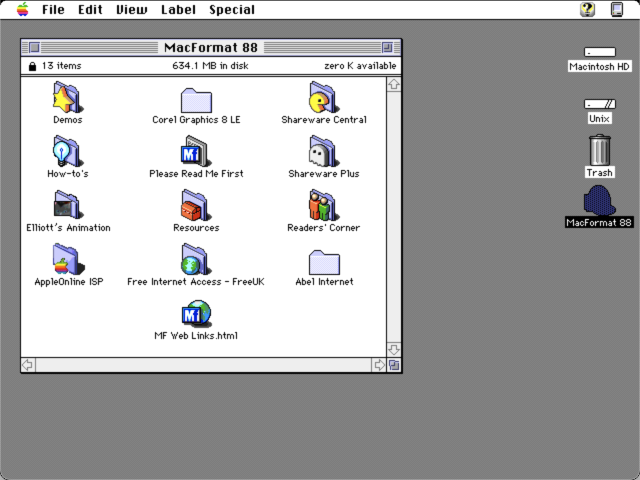Open the Please Read Me First document
The height and width of the screenshot is (480, 640).
195,151
